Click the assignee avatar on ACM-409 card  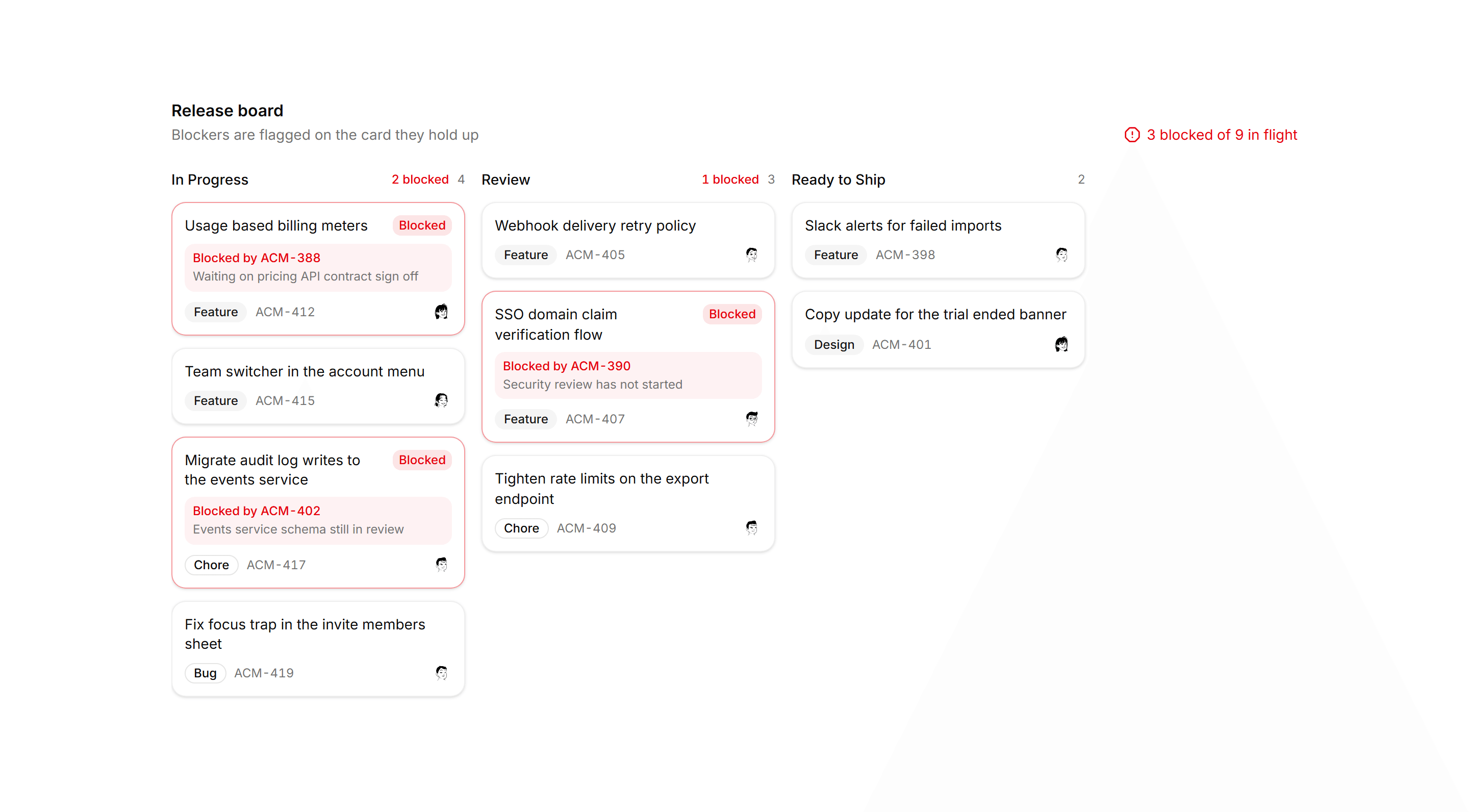click(751, 528)
